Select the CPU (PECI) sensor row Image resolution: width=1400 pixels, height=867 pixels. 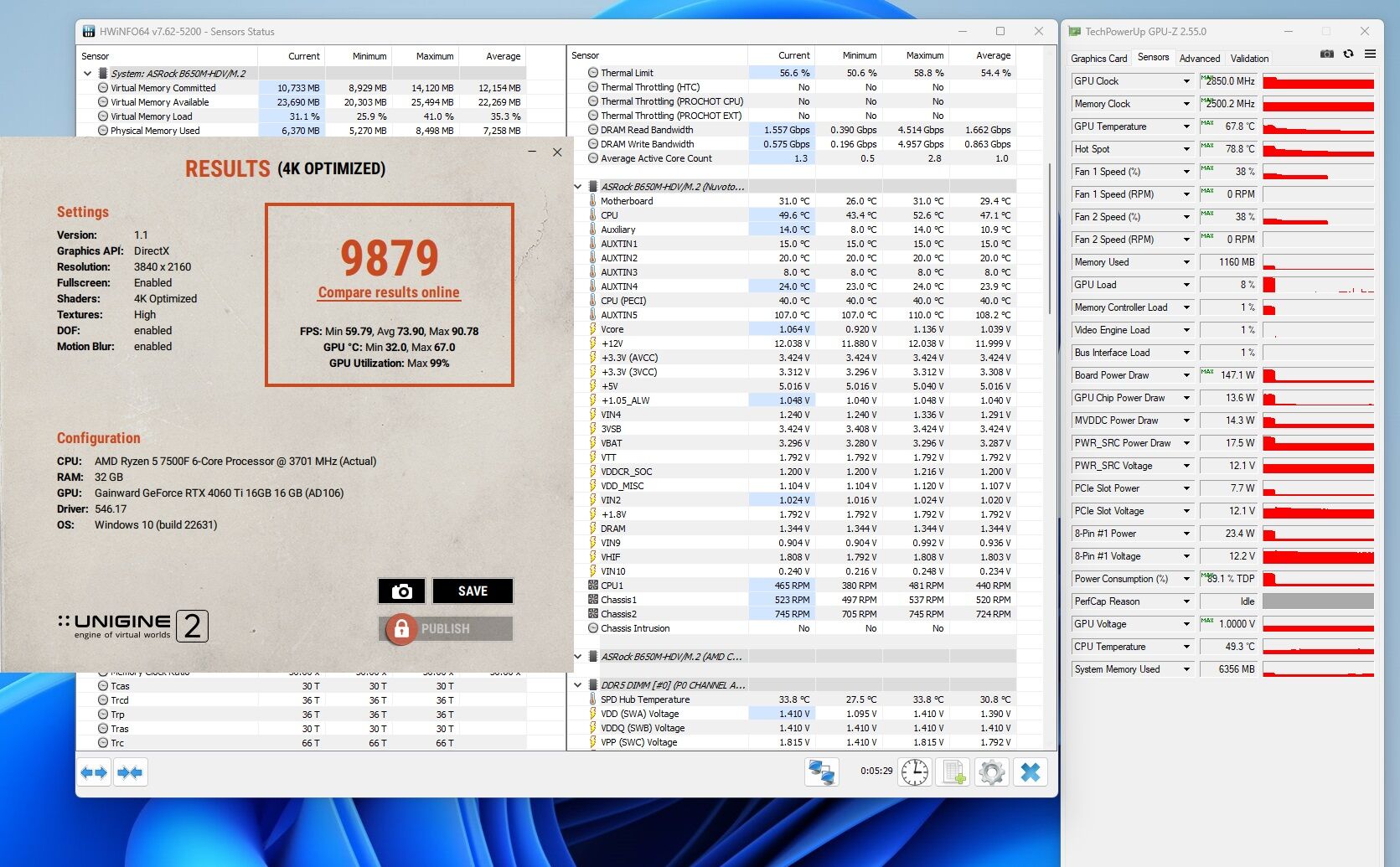click(793, 301)
